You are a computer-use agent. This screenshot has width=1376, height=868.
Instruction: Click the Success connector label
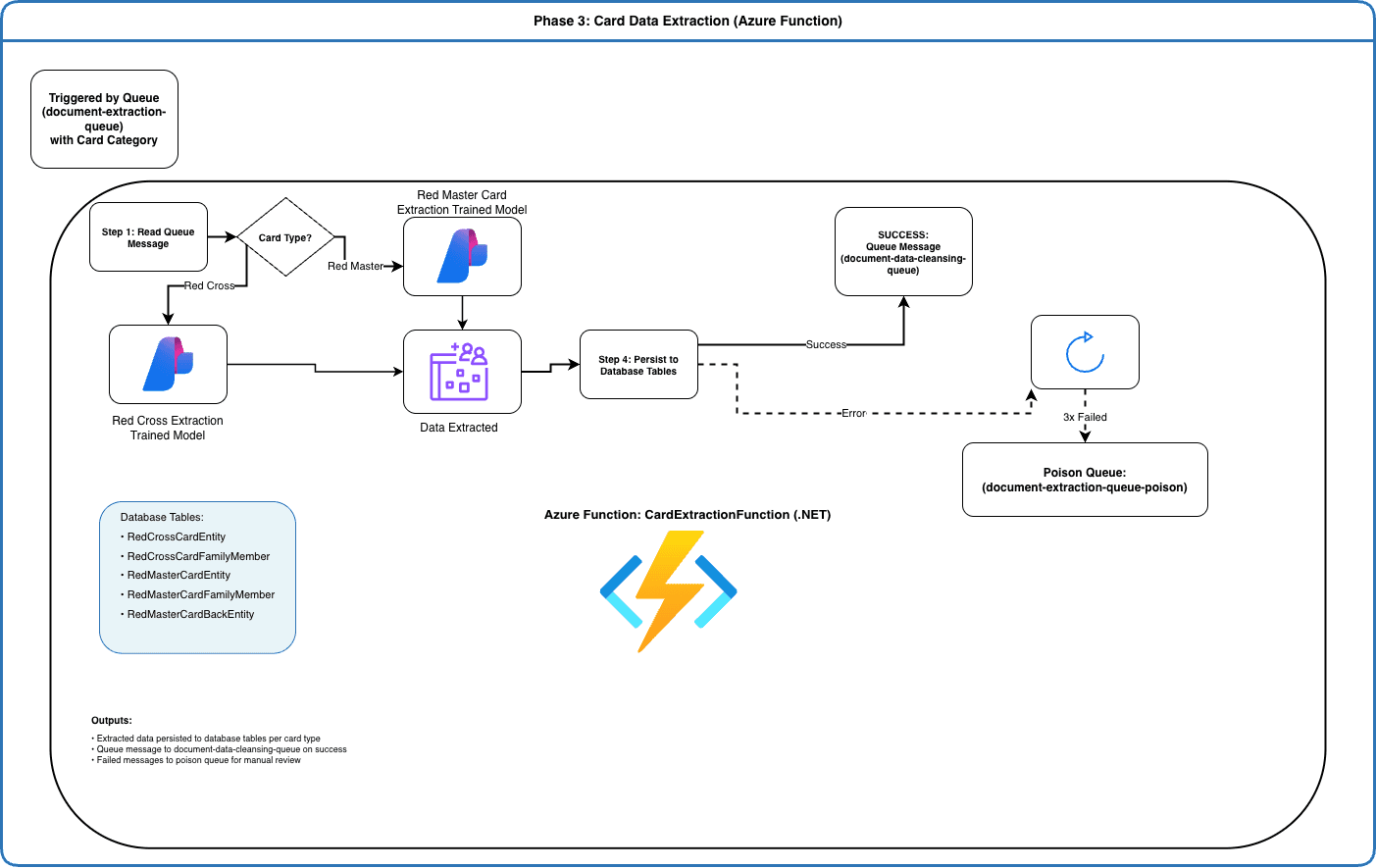tap(826, 344)
